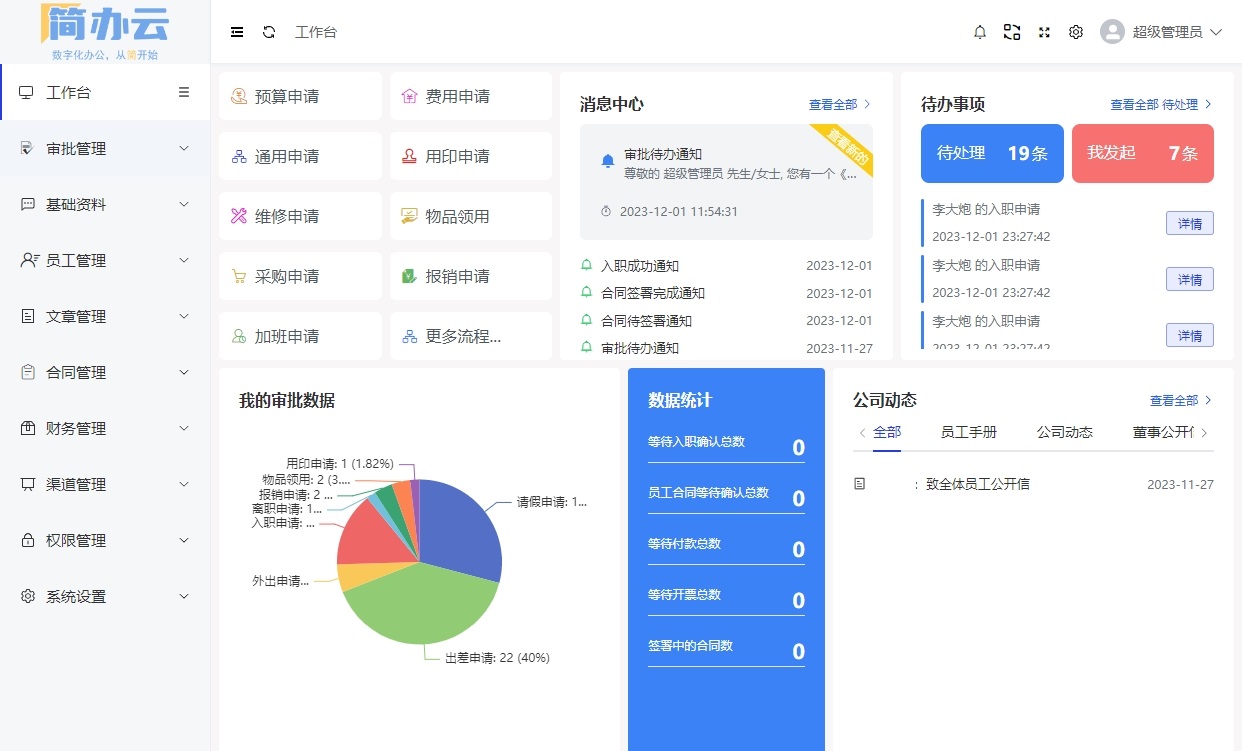Click the first 详情 button in 待办事项

[1189, 223]
